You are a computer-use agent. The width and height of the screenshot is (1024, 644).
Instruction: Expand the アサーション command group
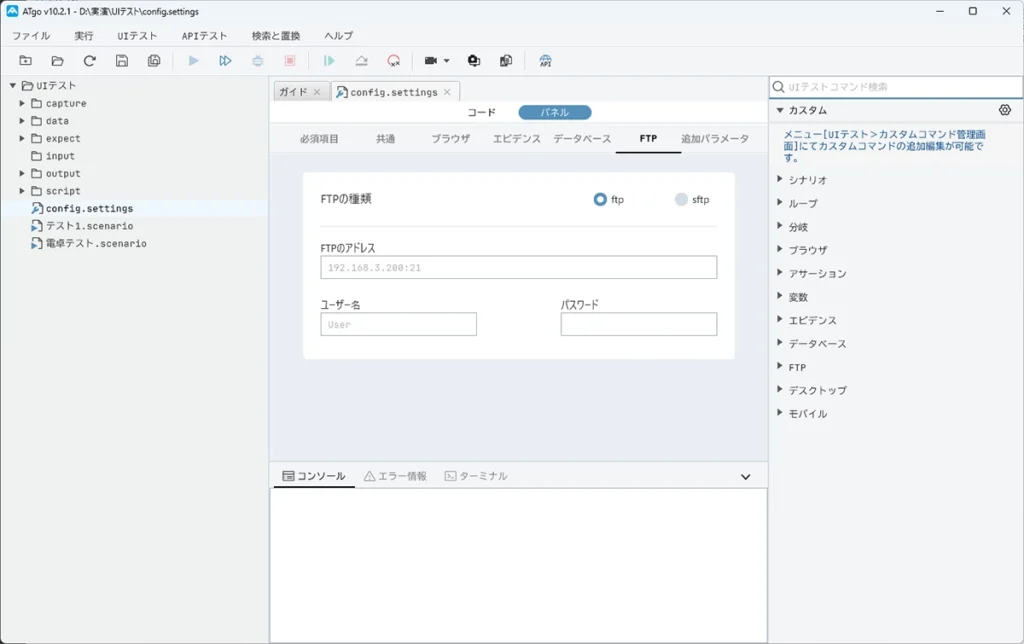[780, 272]
